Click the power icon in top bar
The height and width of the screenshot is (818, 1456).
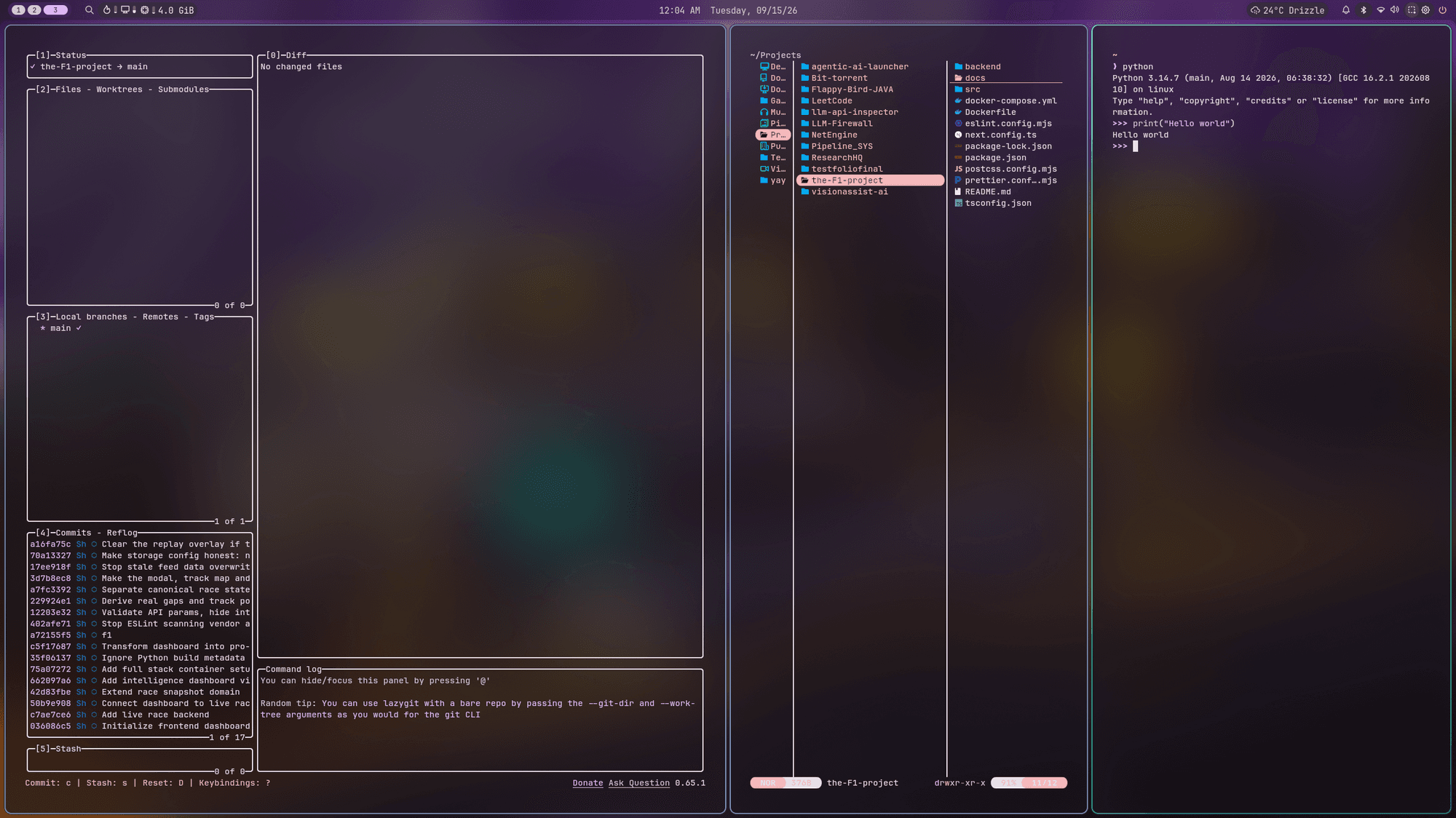point(1442,10)
